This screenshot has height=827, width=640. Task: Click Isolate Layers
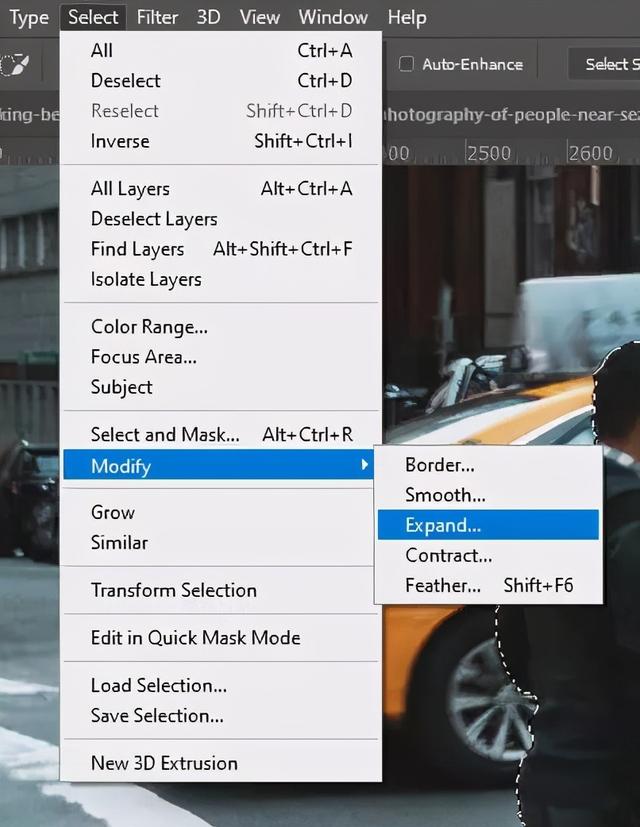pos(221,279)
